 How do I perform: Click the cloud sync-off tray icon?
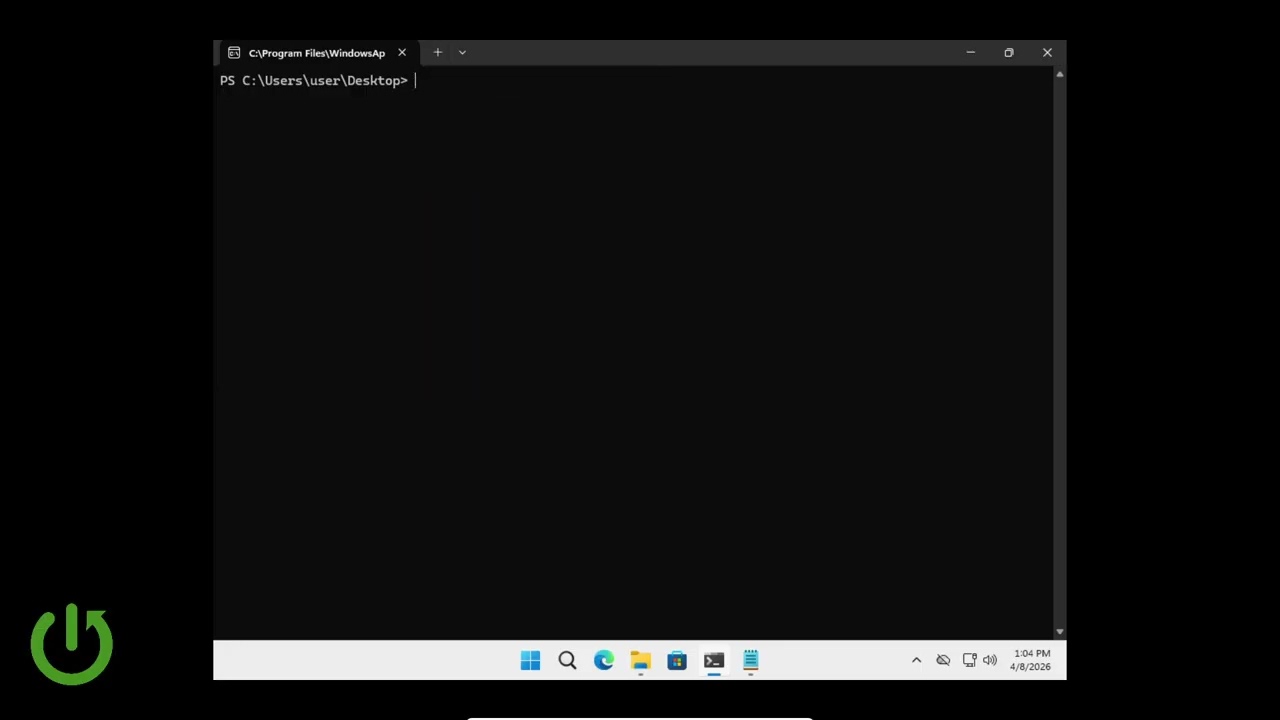[x=943, y=660]
